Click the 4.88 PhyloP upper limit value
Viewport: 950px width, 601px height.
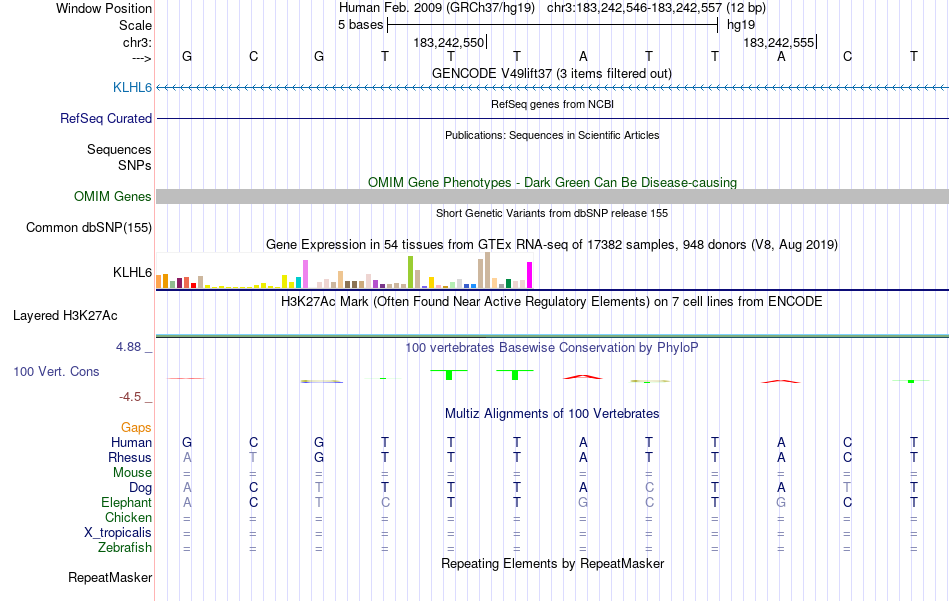[x=128, y=347]
